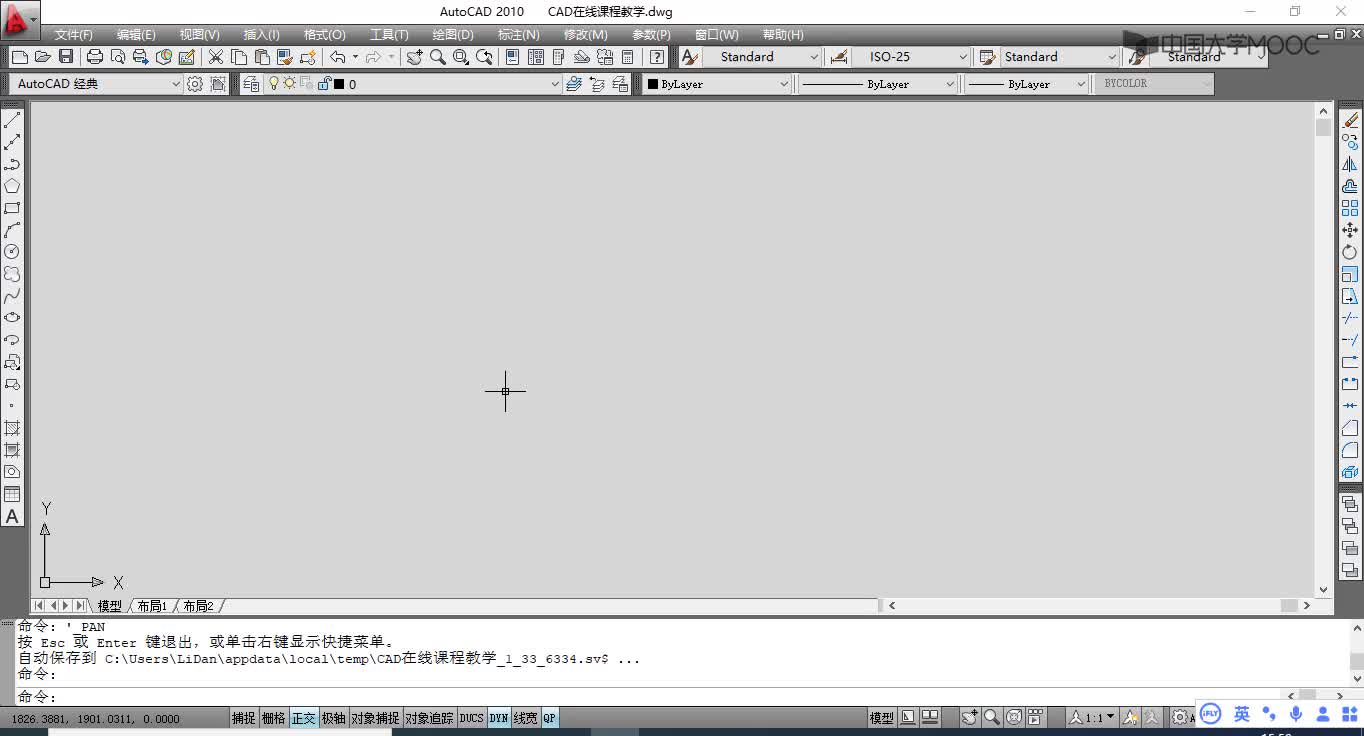Select the Circle tool
Screen dimensions: 1364x736
coord(12,251)
